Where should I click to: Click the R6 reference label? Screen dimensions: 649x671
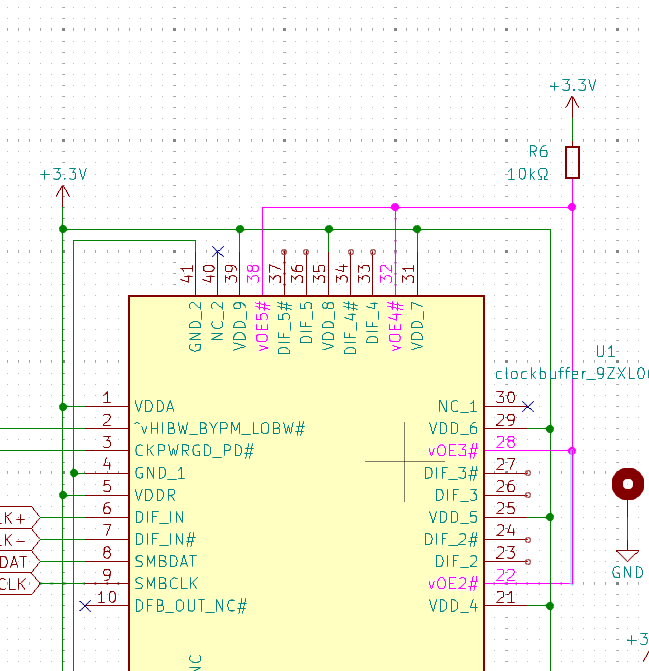tap(538, 152)
